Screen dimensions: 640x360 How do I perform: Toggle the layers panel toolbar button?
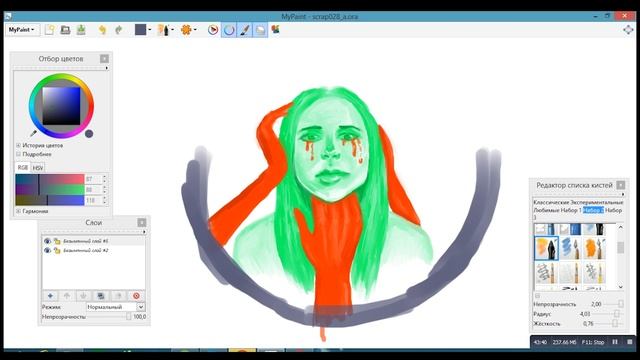[260, 30]
